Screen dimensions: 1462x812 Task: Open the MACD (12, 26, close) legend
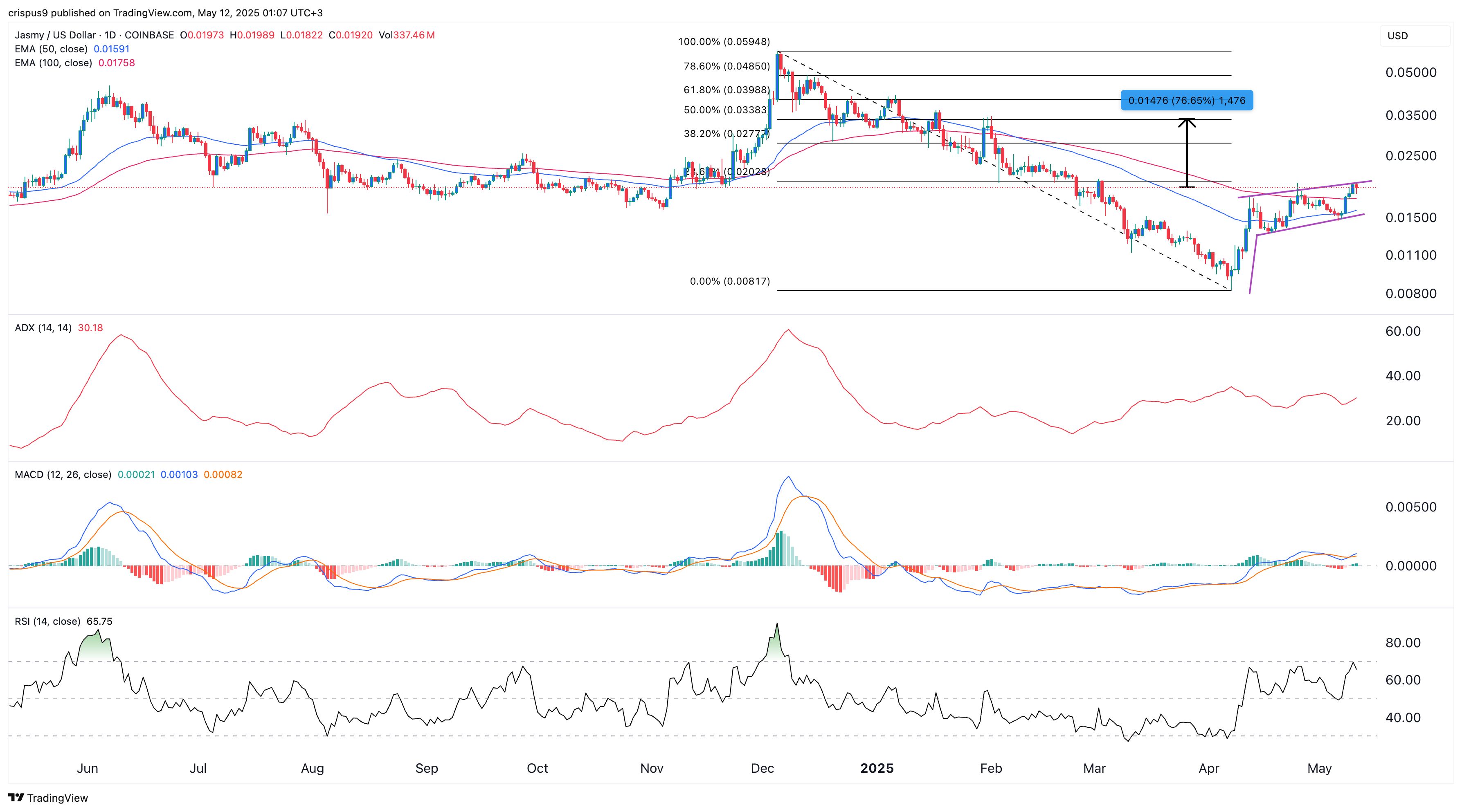(x=63, y=474)
